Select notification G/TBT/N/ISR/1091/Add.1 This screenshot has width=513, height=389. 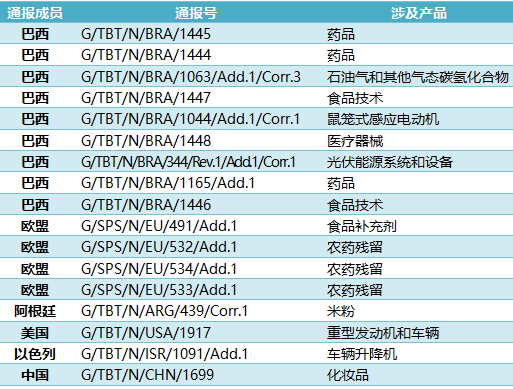click(x=164, y=354)
